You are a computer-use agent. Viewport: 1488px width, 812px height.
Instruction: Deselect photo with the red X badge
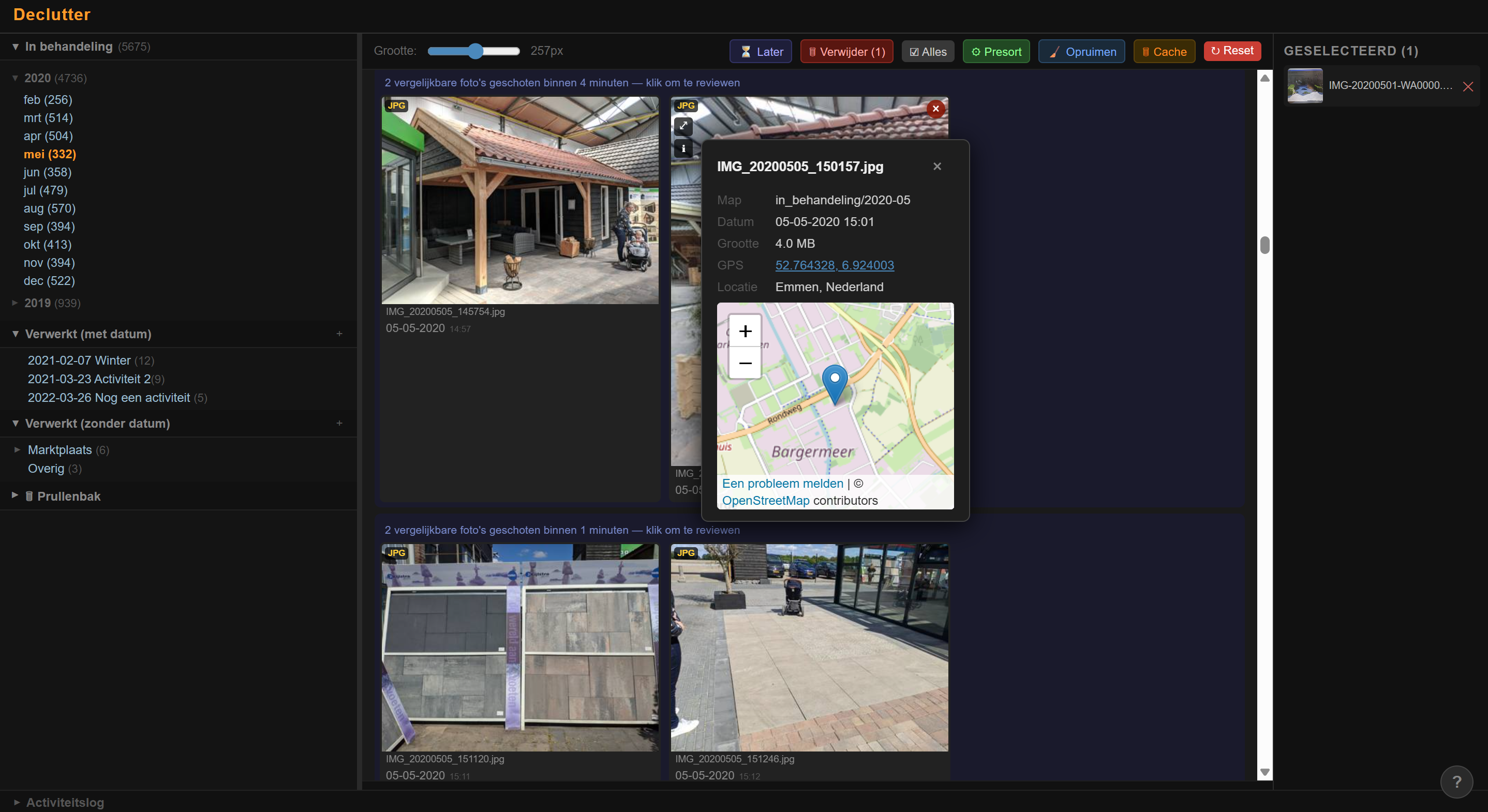[935, 109]
